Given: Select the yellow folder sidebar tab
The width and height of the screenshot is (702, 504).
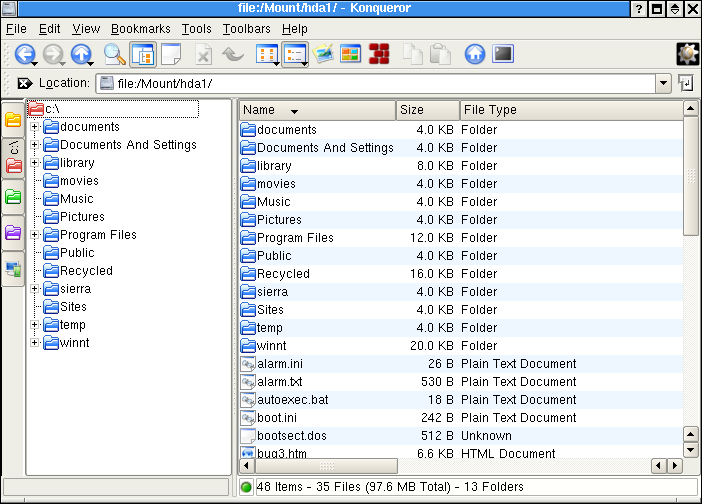Looking at the screenshot, I should click(13, 120).
